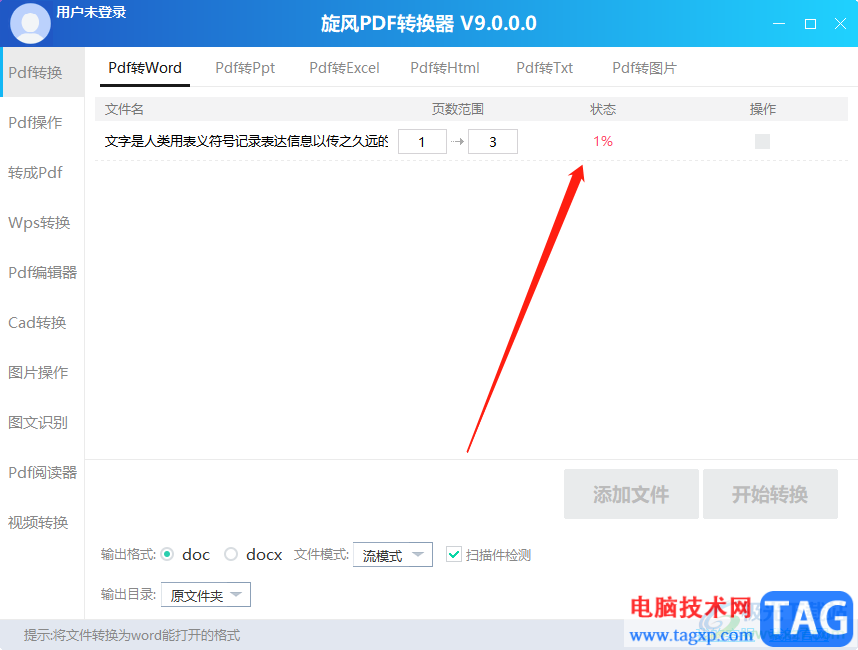Viewport: 858px width, 650px height.
Task: Click the 页数范围 column header
Action: [457, 109]
